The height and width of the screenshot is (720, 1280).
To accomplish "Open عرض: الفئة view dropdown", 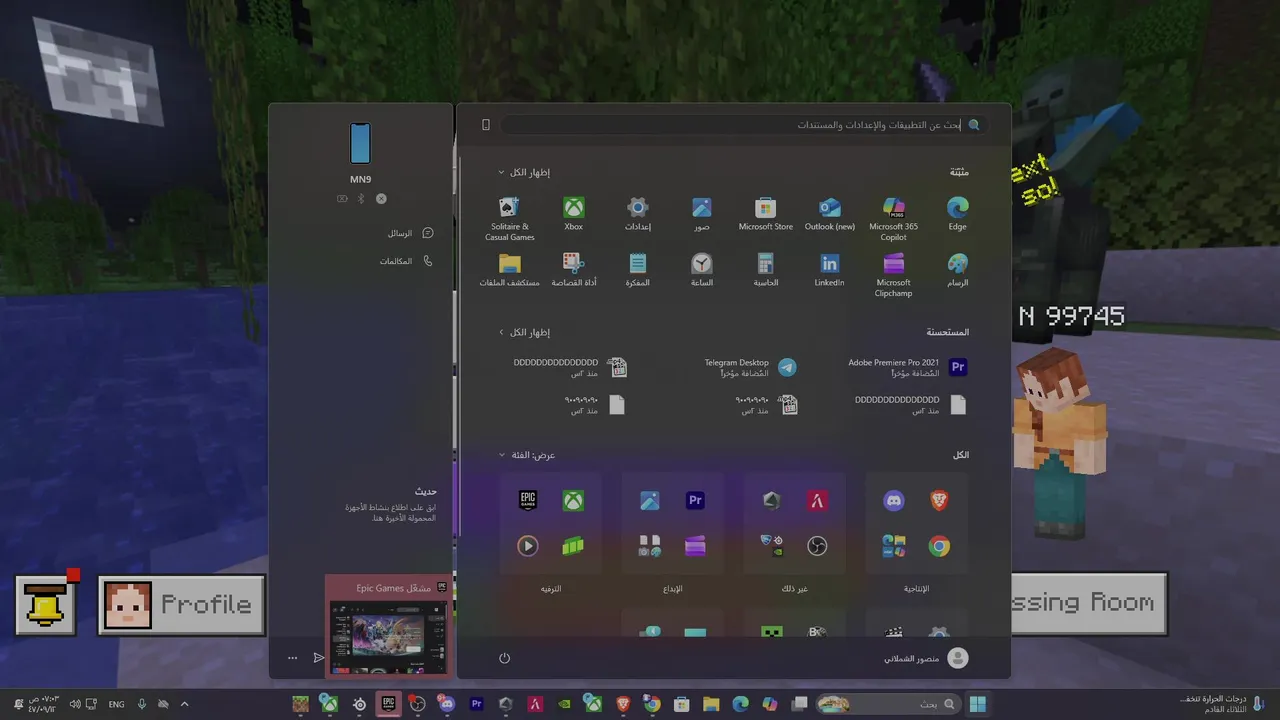I will 527,455.
